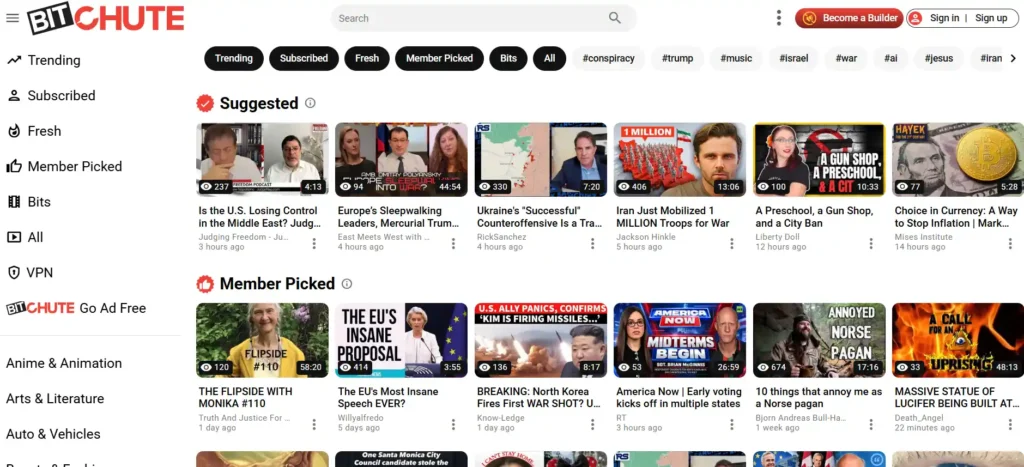Open options for 'EU's Most Insane Speech' video
This screenshot has width=1024, height=467.
pyautogui.click(x=453, y=425)
